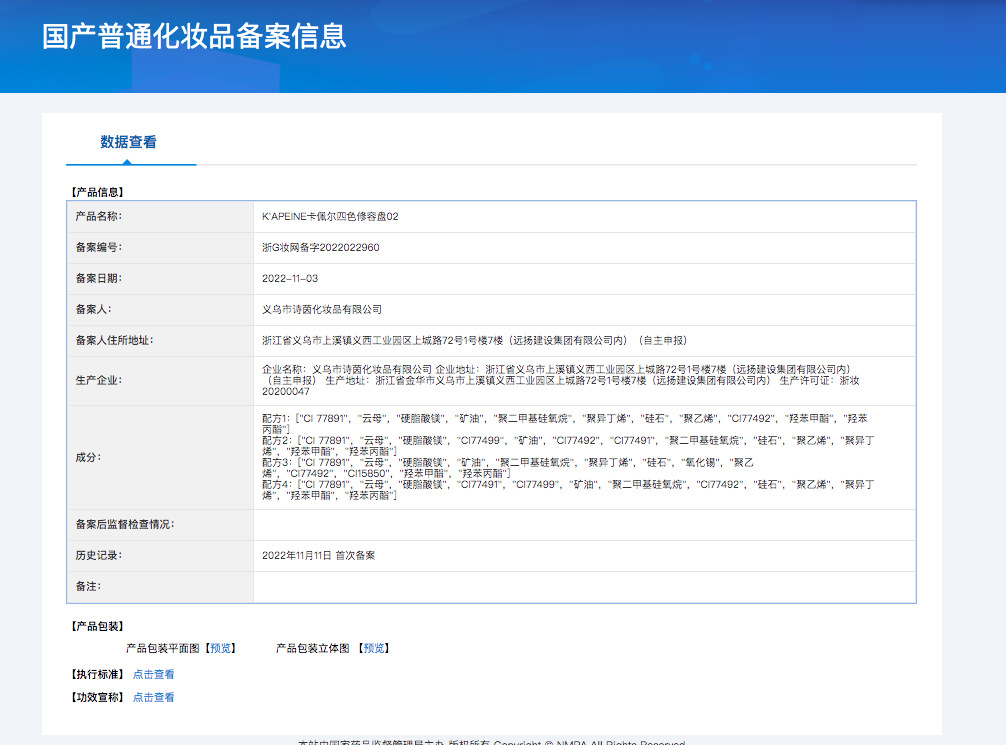Click the 成分 label cell
The width and height of the screenshot is (1006, 745).
tap(160, 458)
